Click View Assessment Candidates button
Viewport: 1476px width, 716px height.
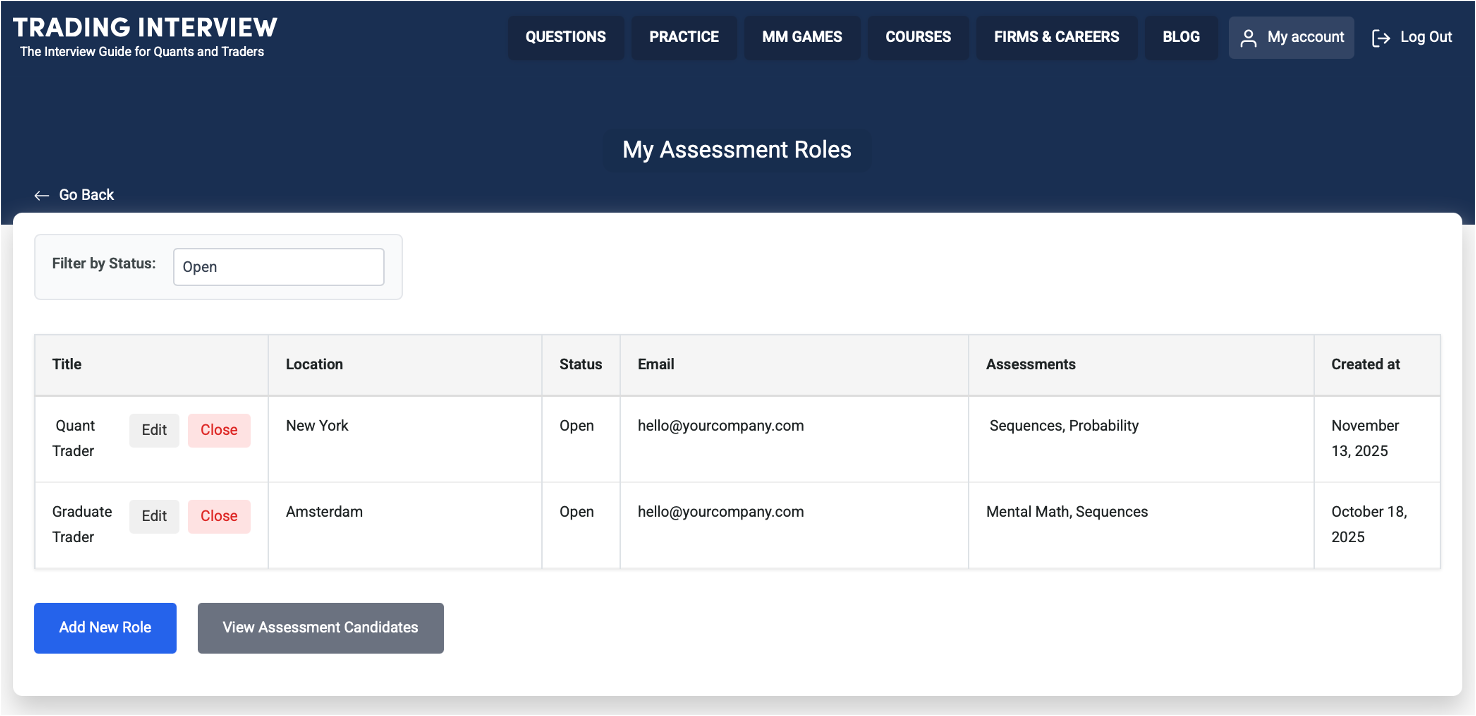click(320, 628)
